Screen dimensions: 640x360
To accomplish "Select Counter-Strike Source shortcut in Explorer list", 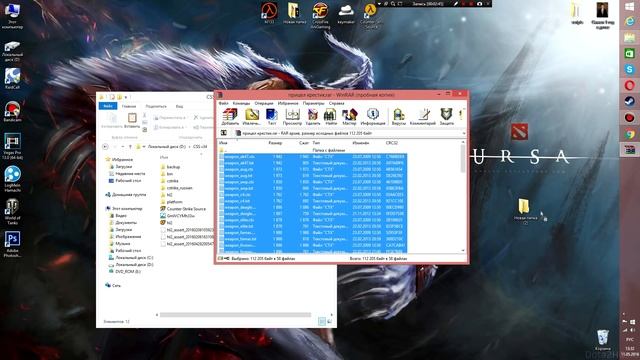I will [x=183, y=209].
